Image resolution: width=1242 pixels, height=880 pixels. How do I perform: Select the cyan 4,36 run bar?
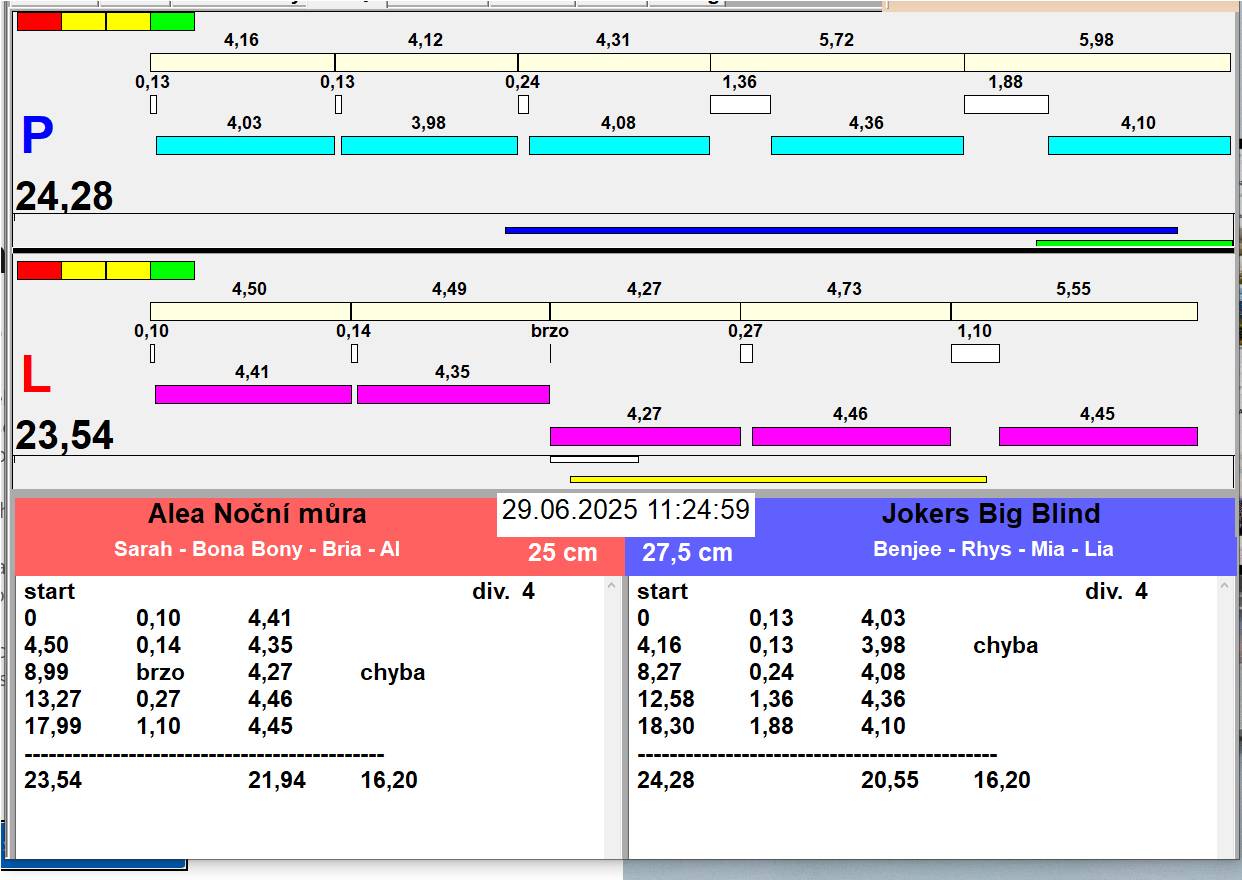[867, 145]
